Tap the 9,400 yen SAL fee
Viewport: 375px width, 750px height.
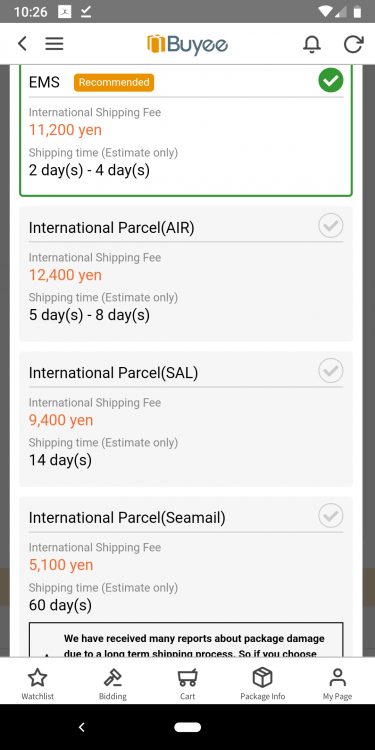61,420
